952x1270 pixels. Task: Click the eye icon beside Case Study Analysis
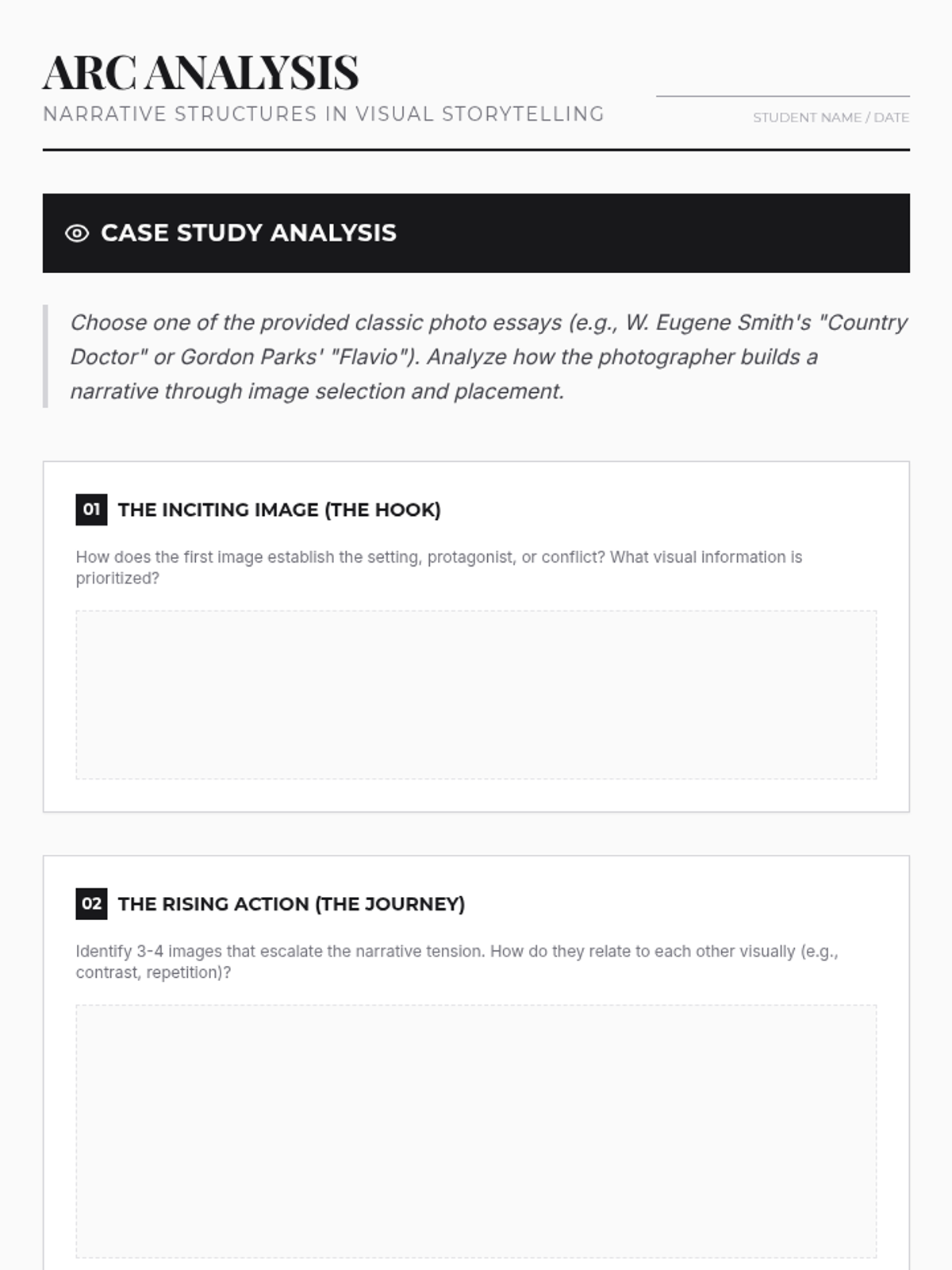pos(77,233)
